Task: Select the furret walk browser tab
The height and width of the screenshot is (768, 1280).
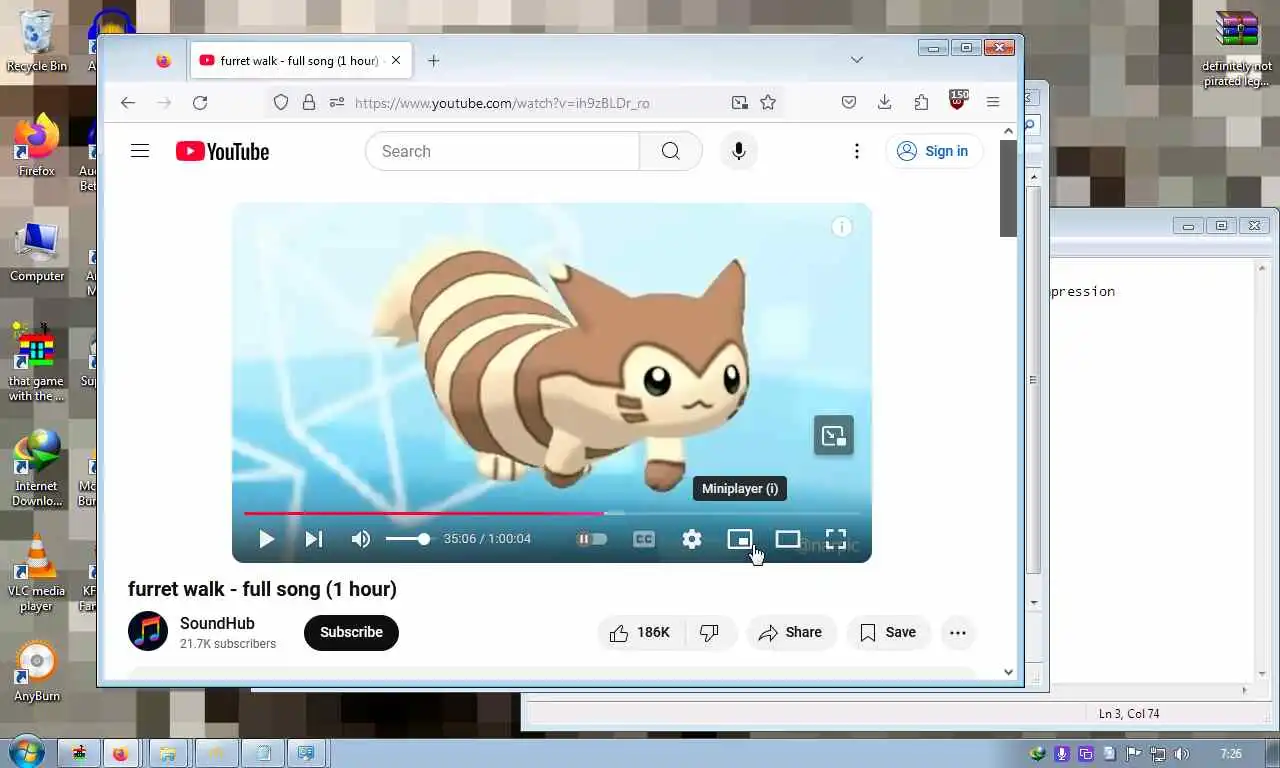Action: (300, 60)
